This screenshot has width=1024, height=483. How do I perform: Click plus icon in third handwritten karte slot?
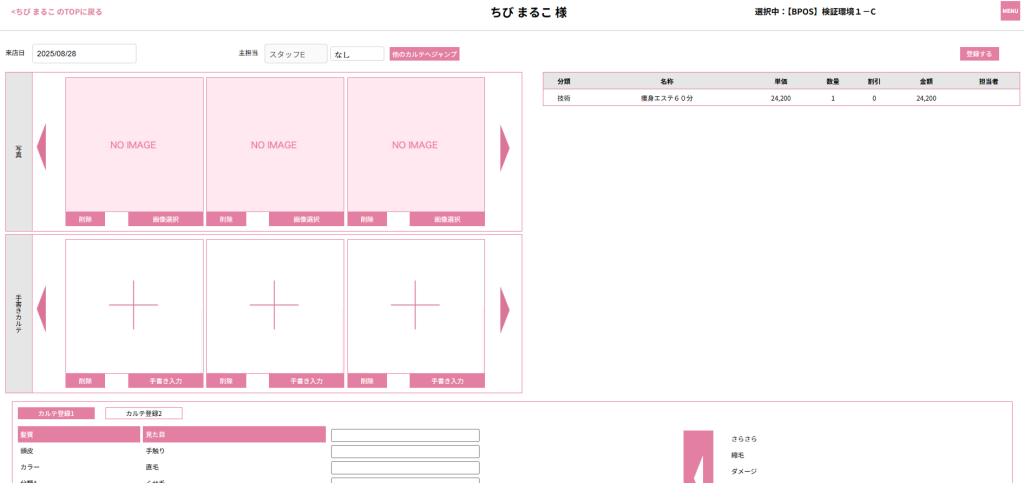415,305
